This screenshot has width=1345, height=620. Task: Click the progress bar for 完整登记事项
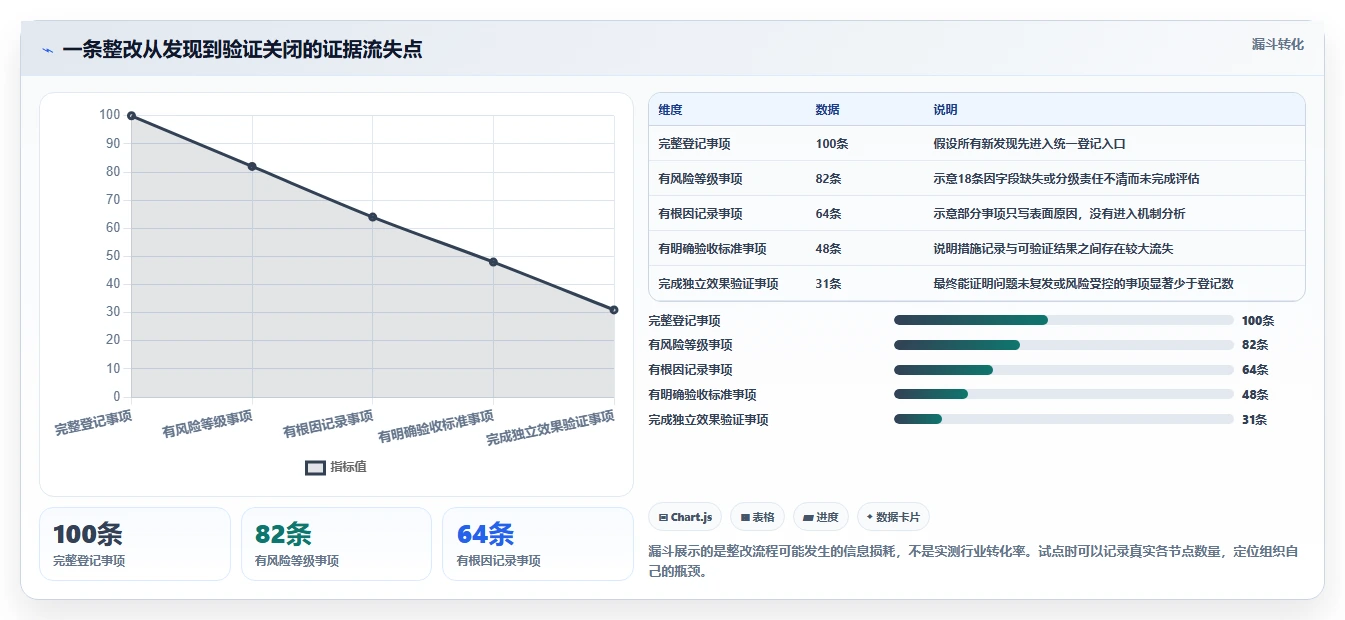click(1064, 320)
